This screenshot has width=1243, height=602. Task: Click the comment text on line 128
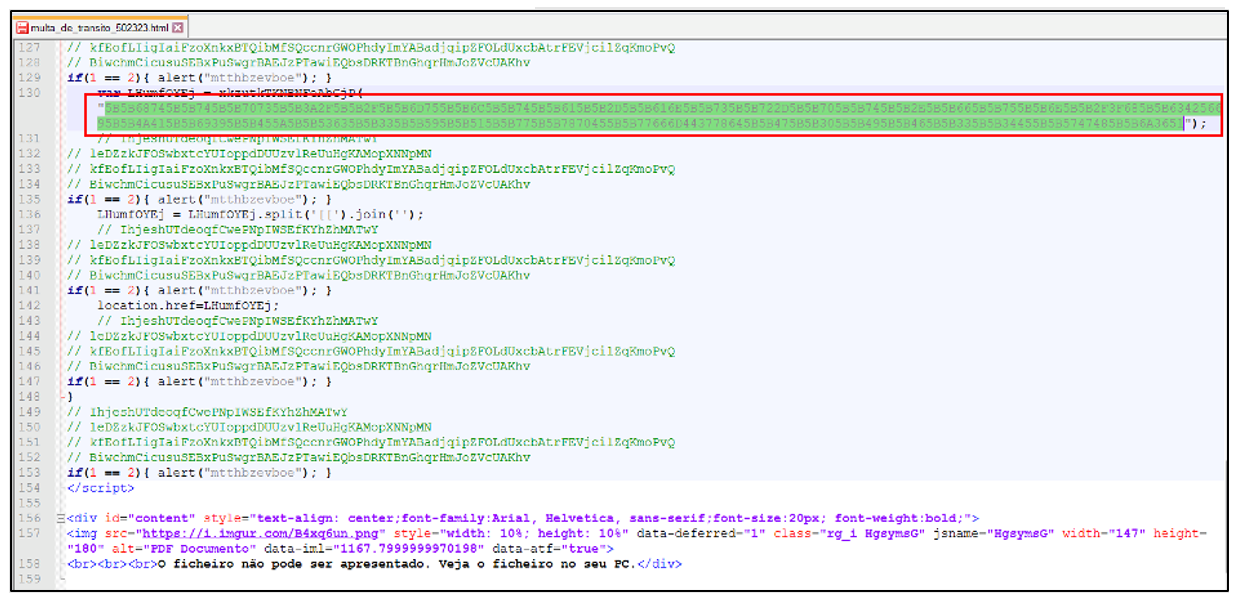point(299,62)
